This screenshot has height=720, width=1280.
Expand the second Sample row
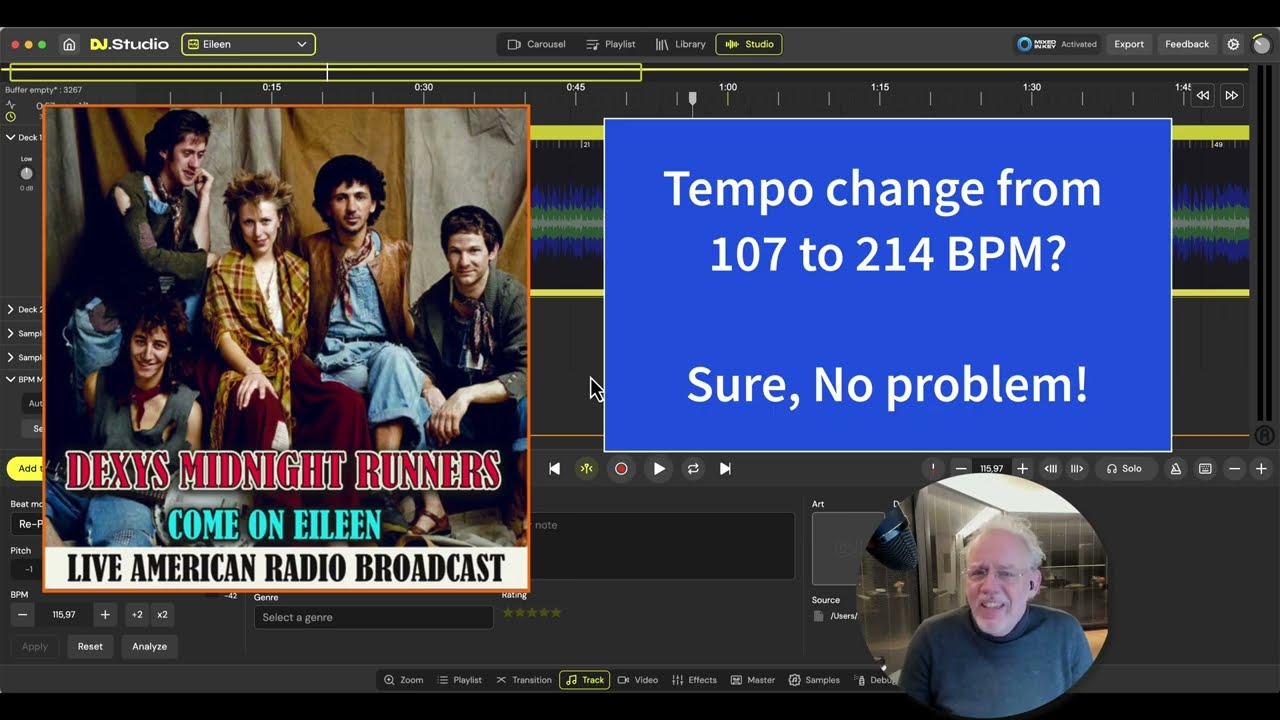[10, 357]
